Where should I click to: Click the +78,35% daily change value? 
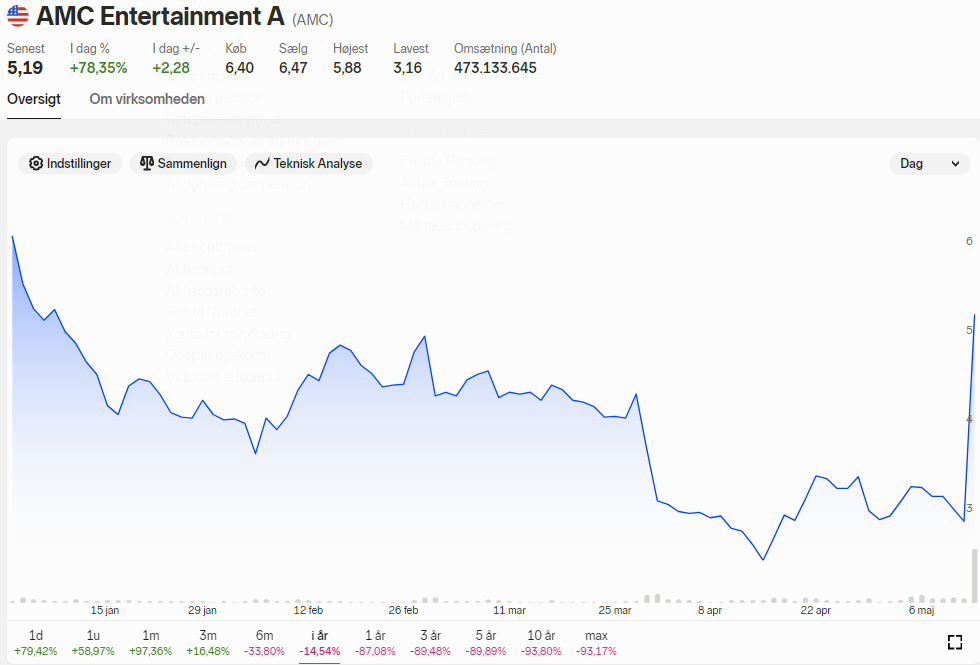(99, 68)
